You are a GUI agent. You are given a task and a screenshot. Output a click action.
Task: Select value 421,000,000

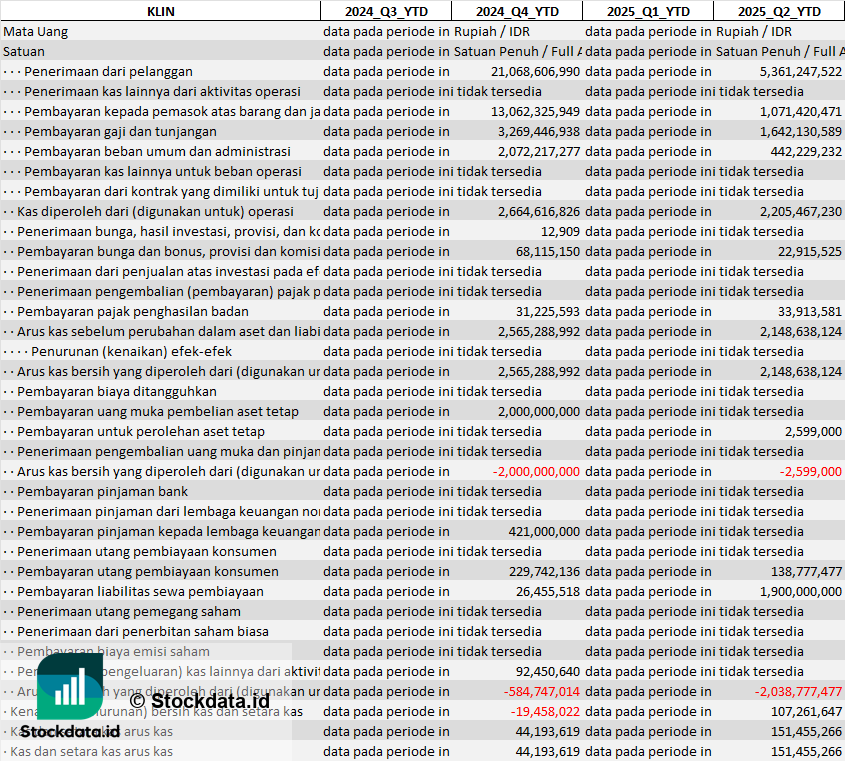[544, 531]
